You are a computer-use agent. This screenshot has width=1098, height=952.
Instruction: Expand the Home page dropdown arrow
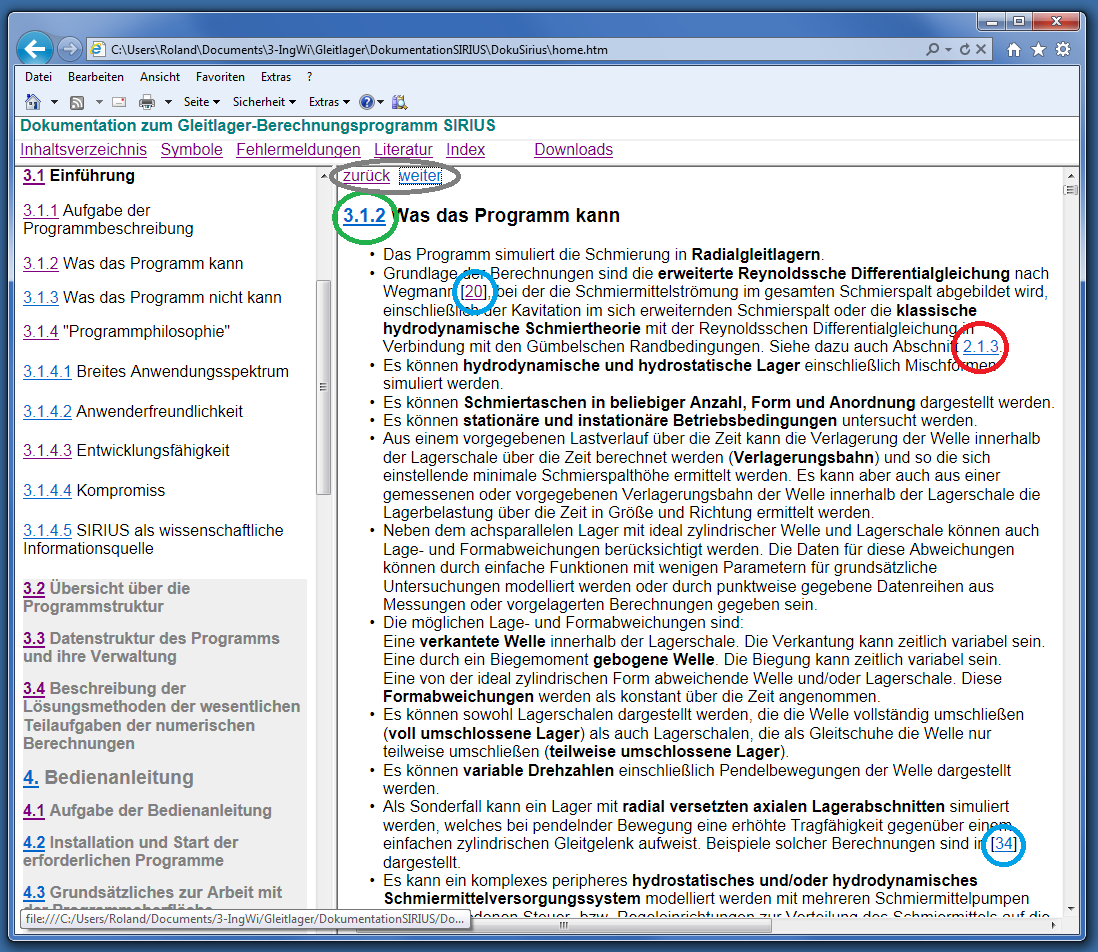(54, 102)
